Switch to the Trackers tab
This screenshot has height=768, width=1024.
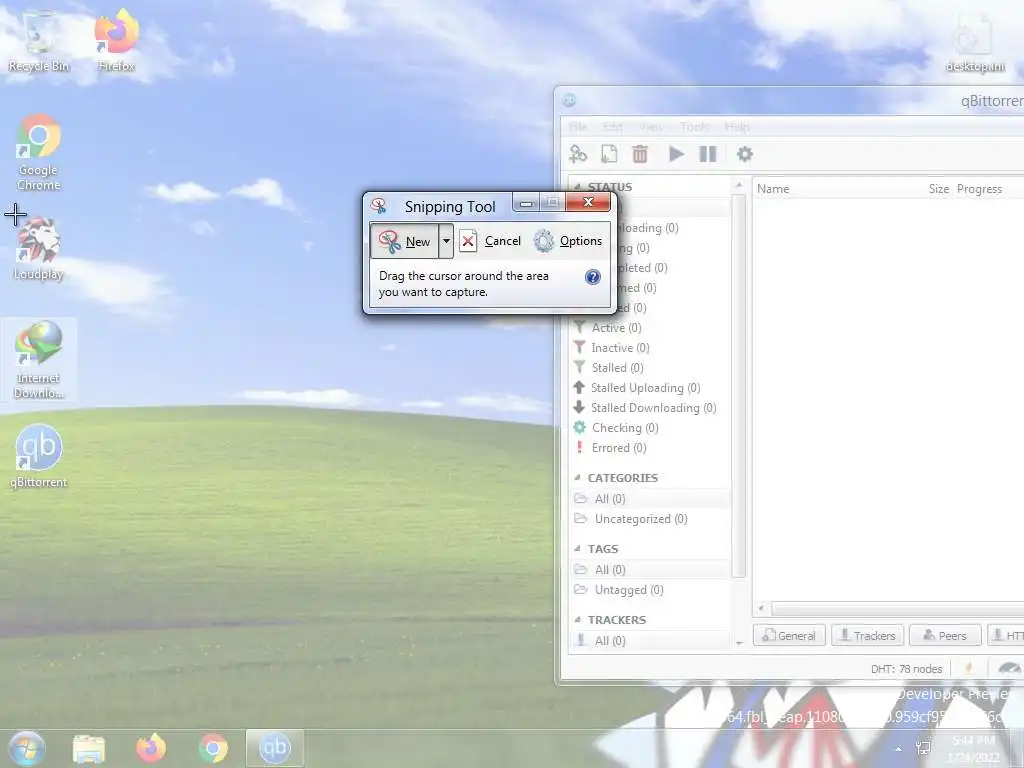[x=867, y=635]
